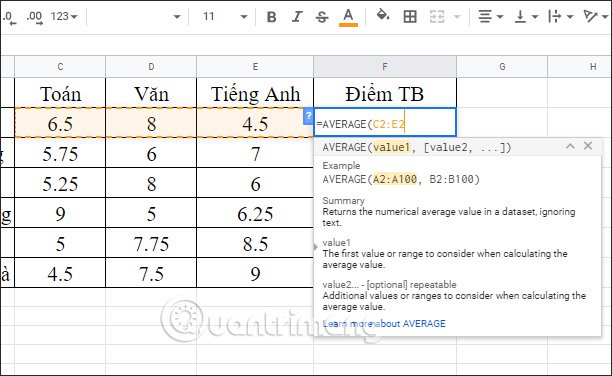
Task: Click the Tiếng Anh header cell
Action: (x=255, y=93)
